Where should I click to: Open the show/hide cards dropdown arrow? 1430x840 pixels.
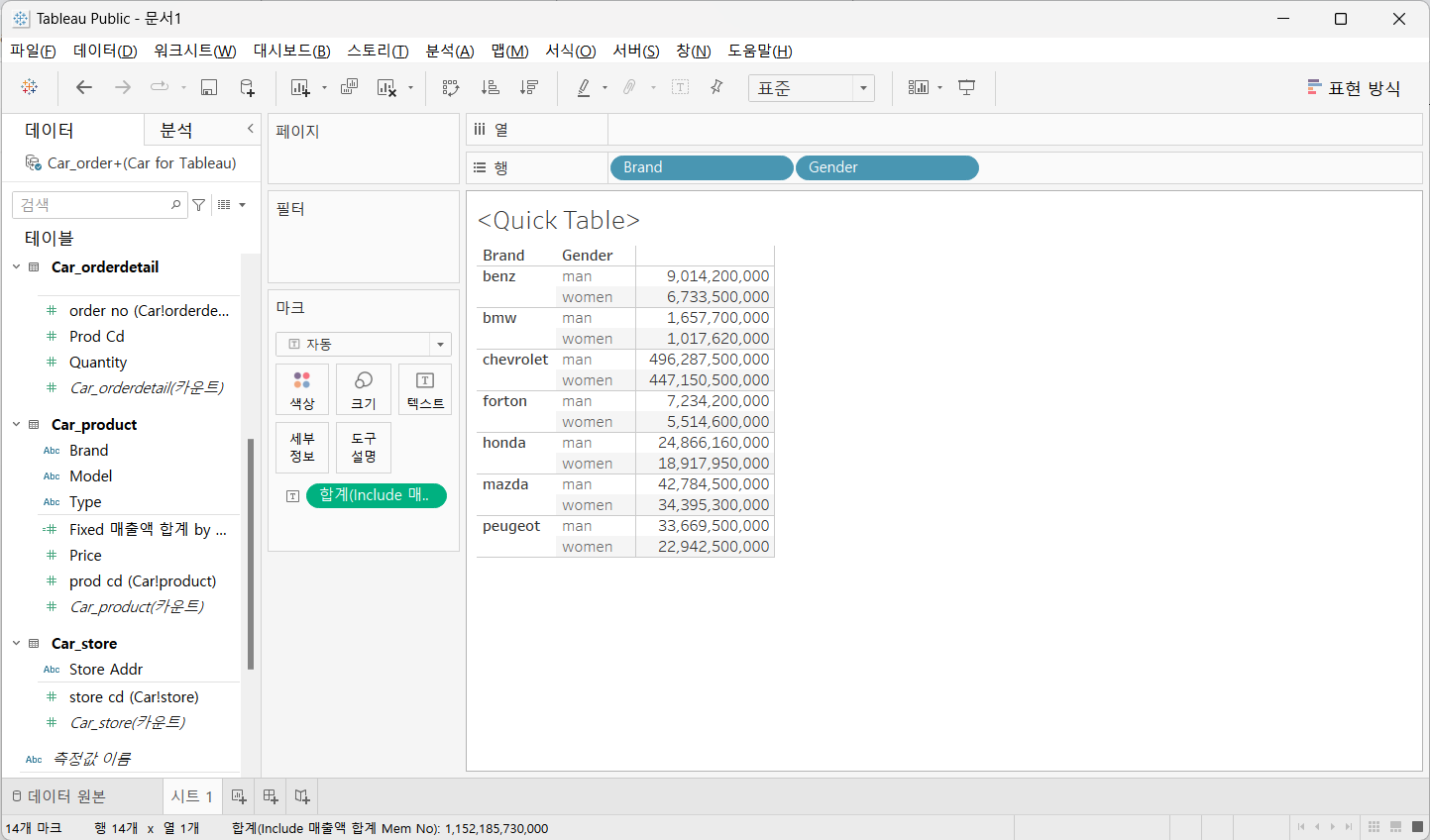[x=939, y=88]
